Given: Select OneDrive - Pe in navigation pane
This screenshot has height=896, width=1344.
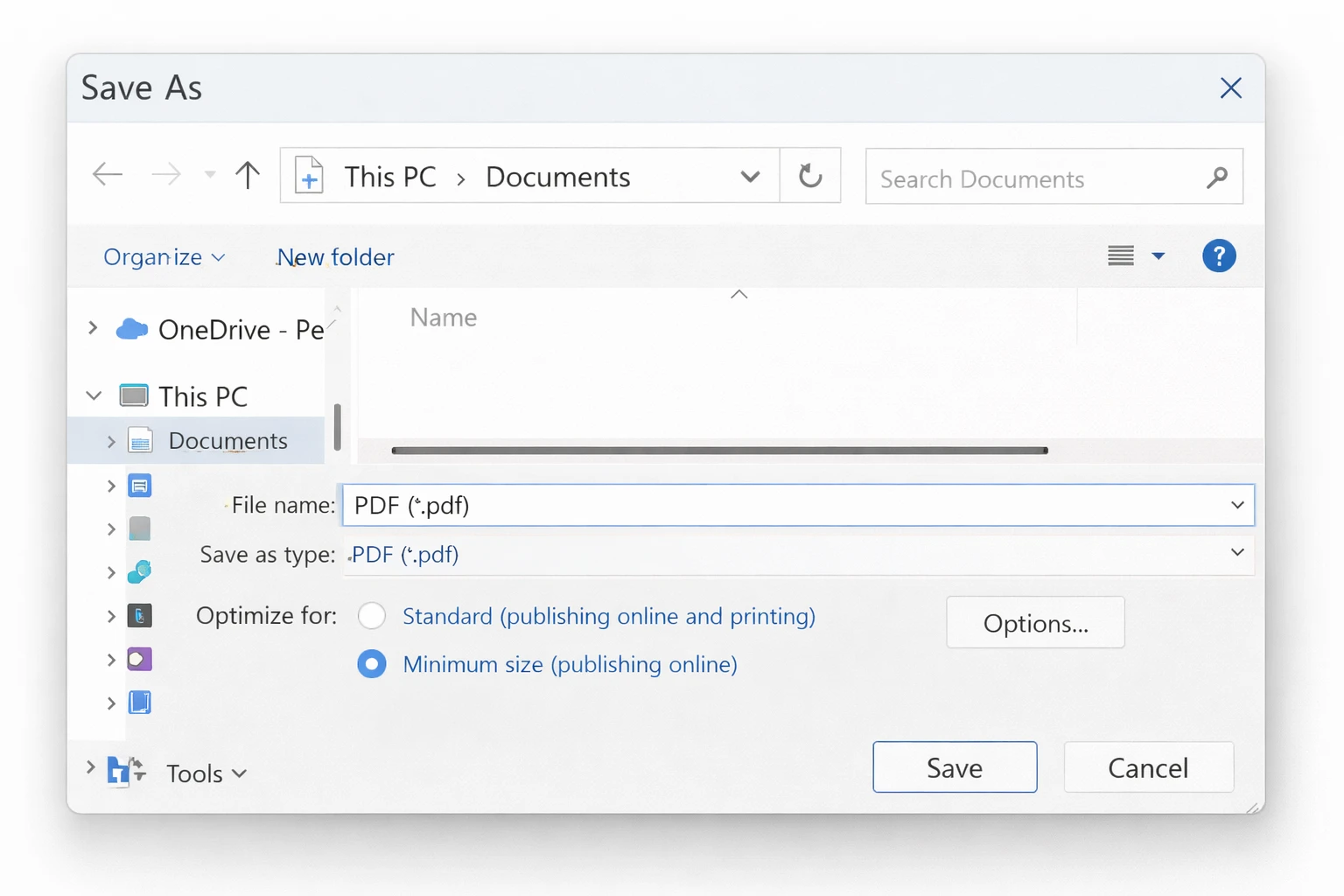Looking at the screenshot, I should 241,330.
